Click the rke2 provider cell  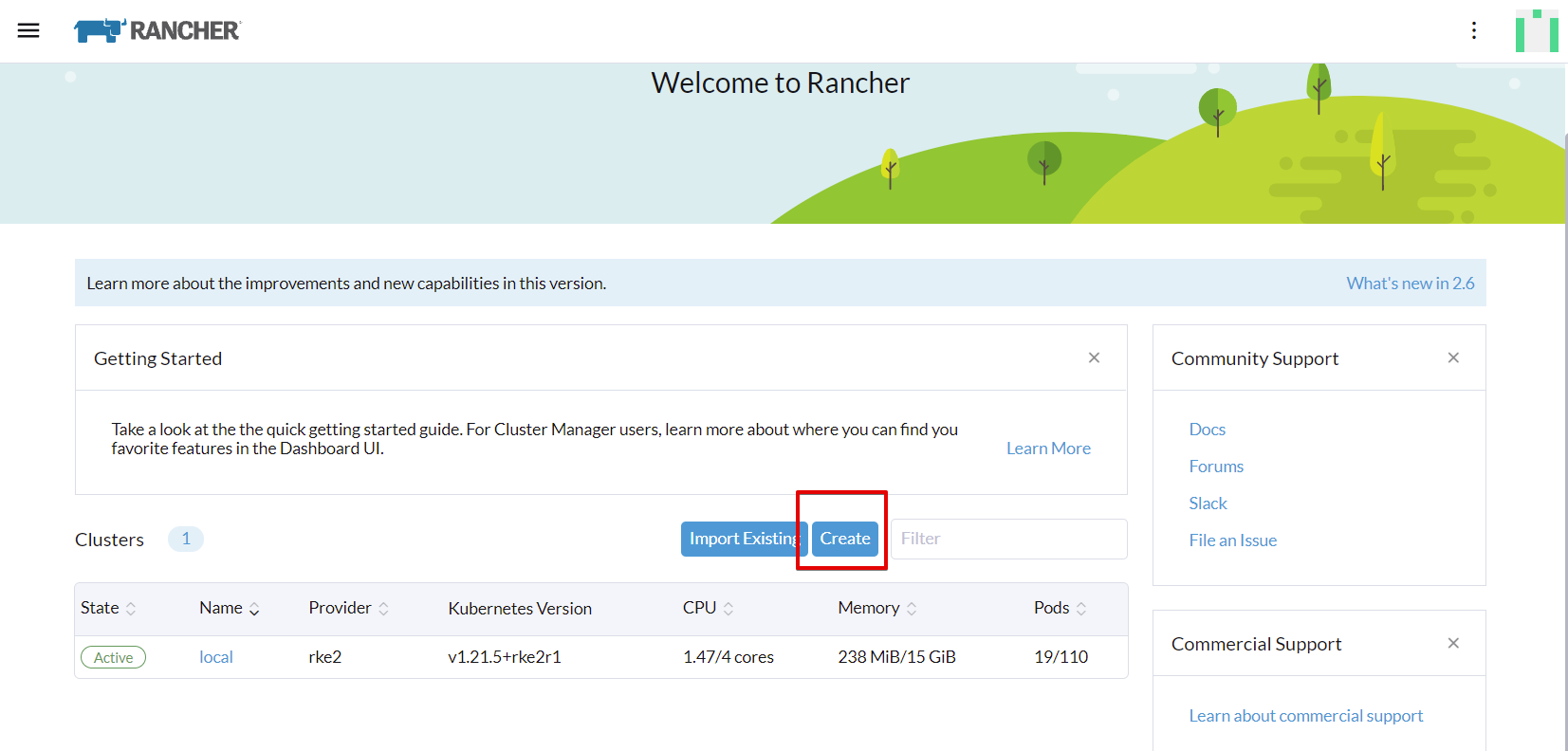[x=325, y=657]
